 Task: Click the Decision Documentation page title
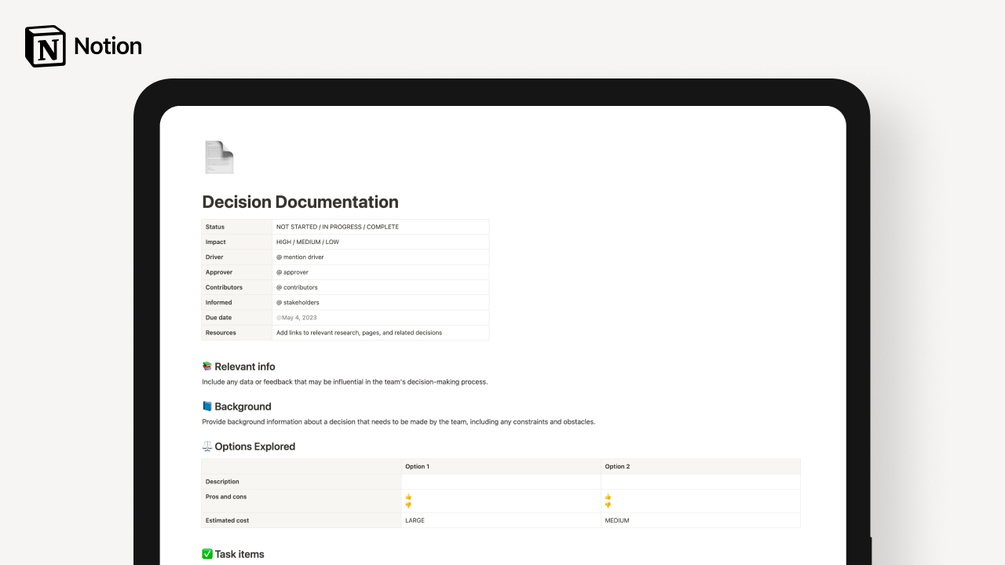(x=300, y=202)
